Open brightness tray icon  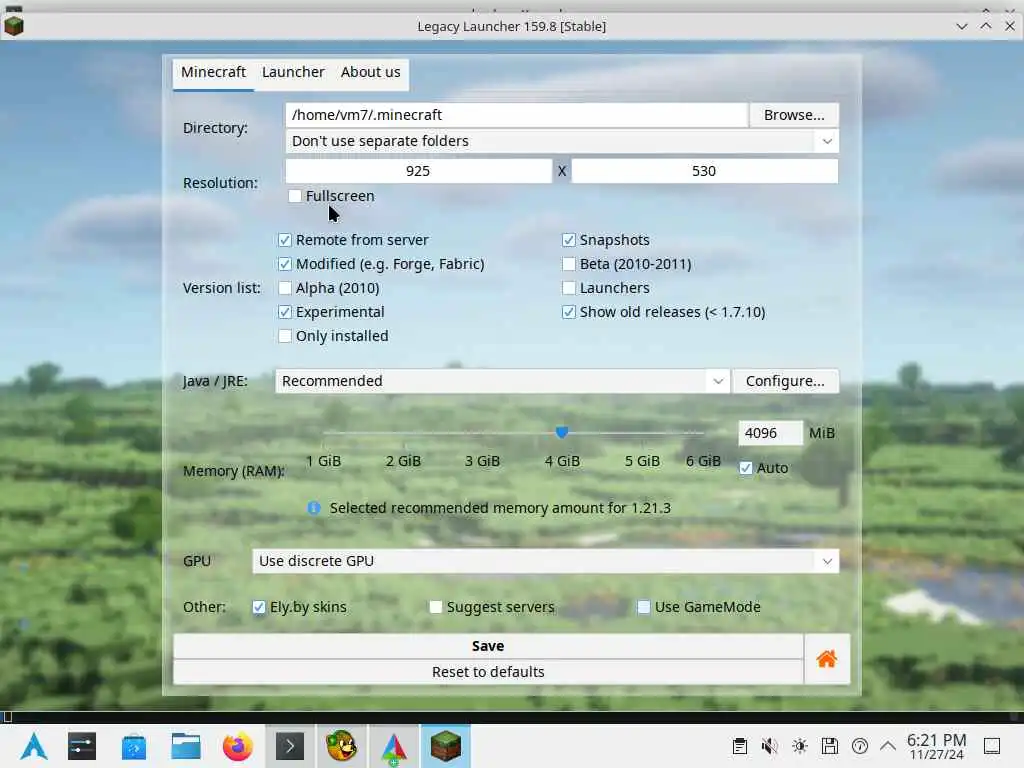(x=799, y=746)
